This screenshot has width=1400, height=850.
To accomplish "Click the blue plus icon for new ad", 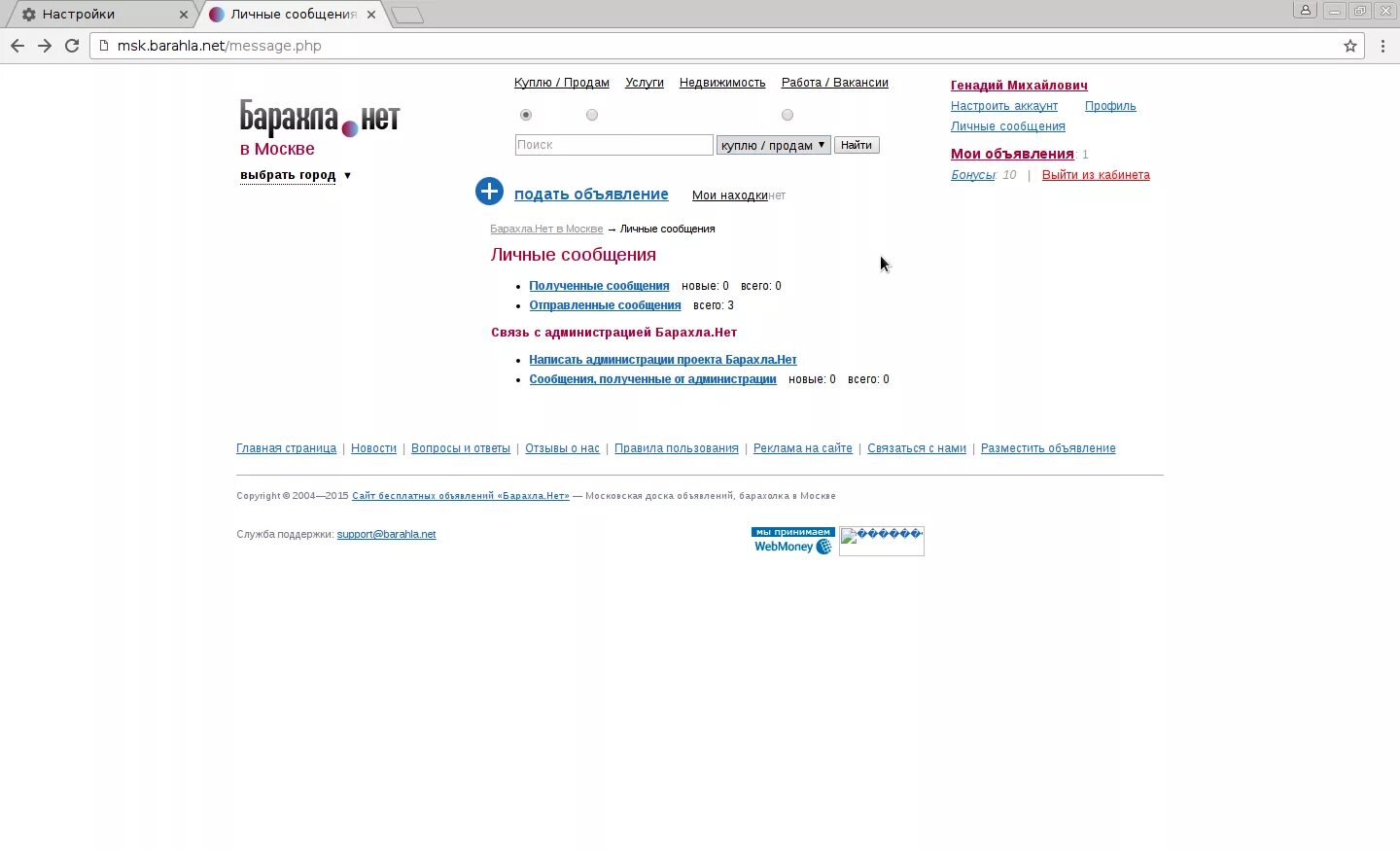I will (x=489, y=192).
